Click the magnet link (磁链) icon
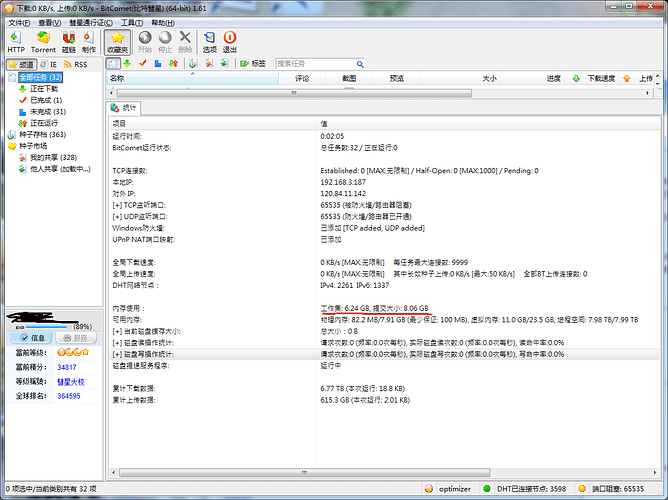This screenshot has width=668, height=500. [69, 42]
